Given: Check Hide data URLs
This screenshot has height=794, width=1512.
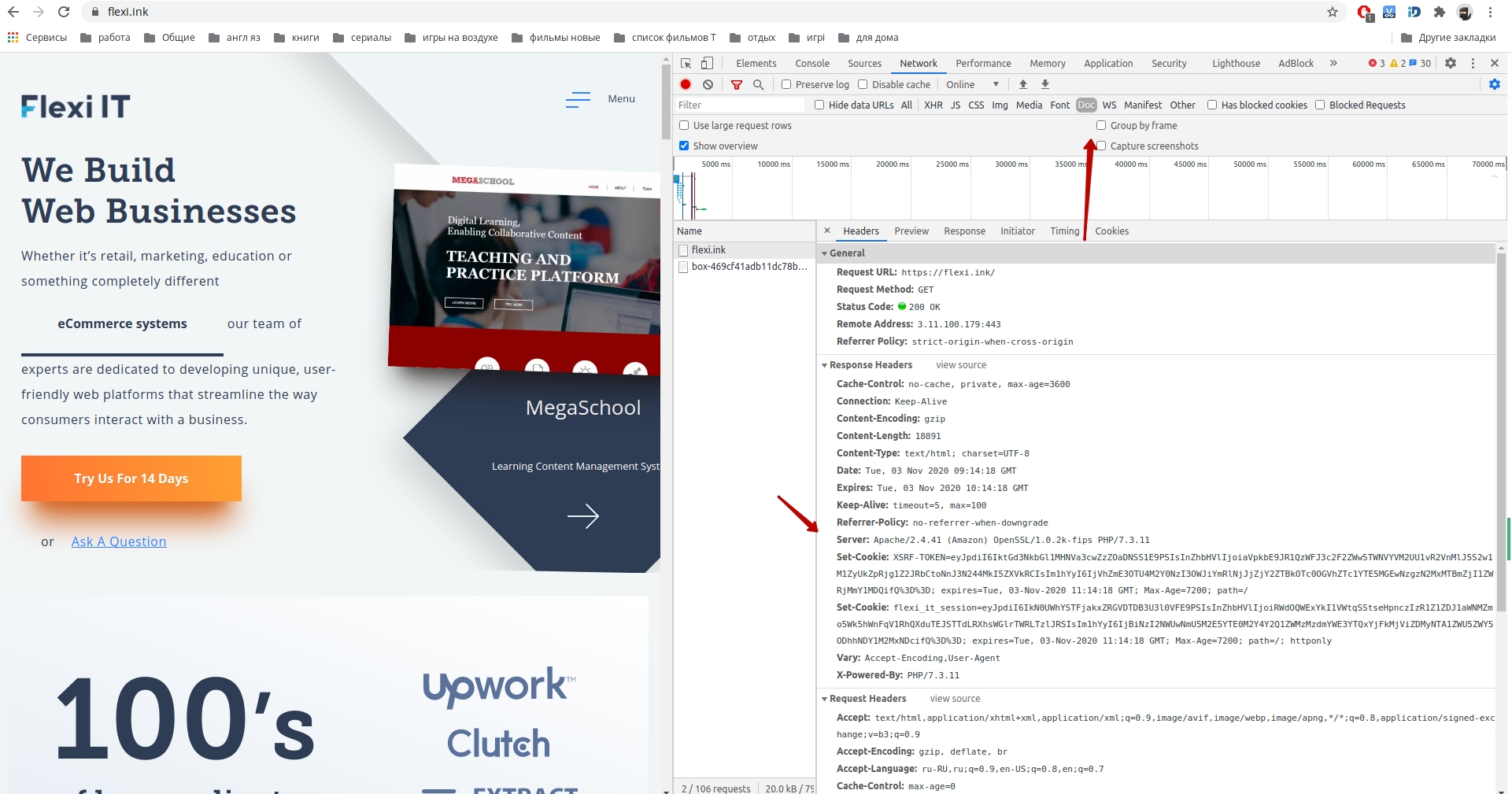Looking at the screenshot, I should point(819,105).
